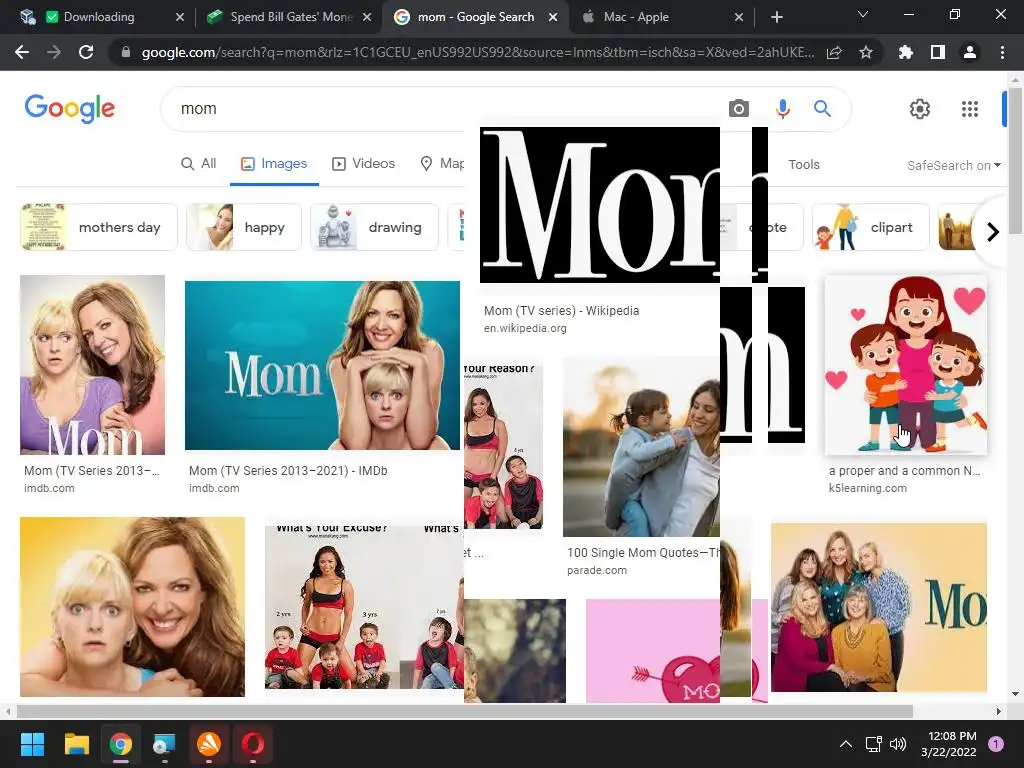Viewport: 1024px width, 768px height.
Task: Open File Explorer from taskbar
Action: tap(76, 744)
